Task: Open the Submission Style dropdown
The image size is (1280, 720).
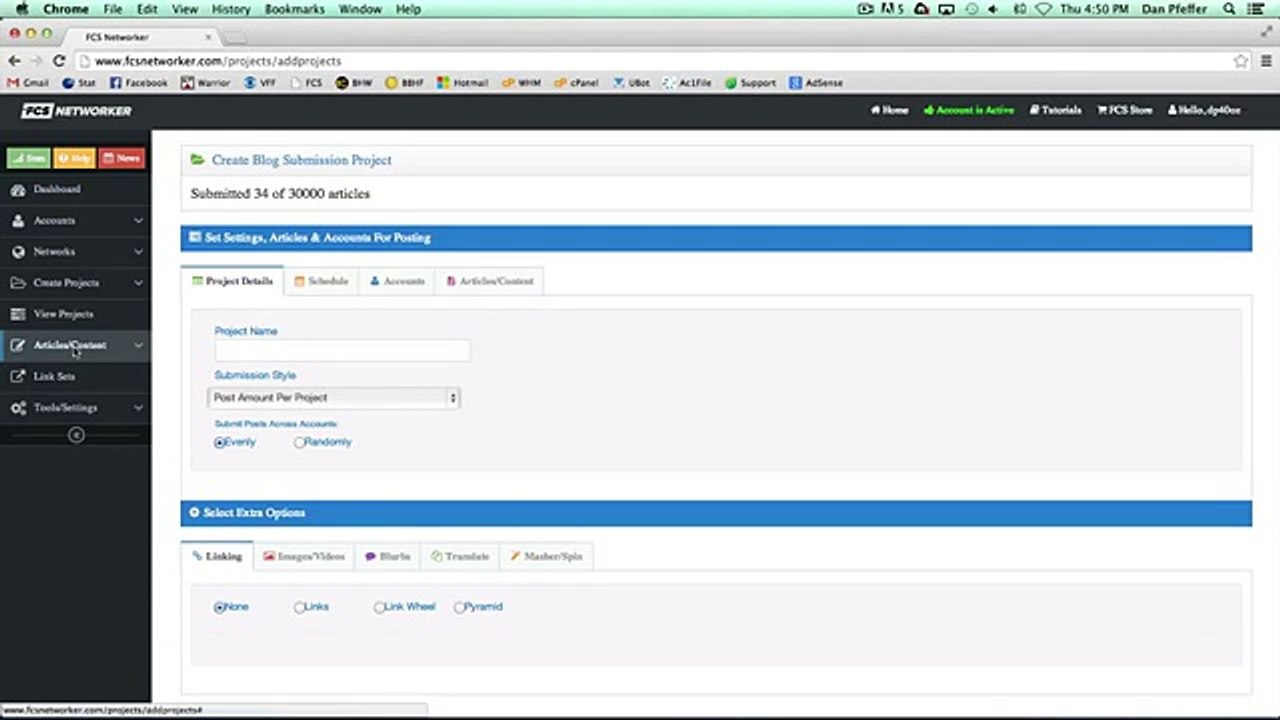Action: [334, 398]
